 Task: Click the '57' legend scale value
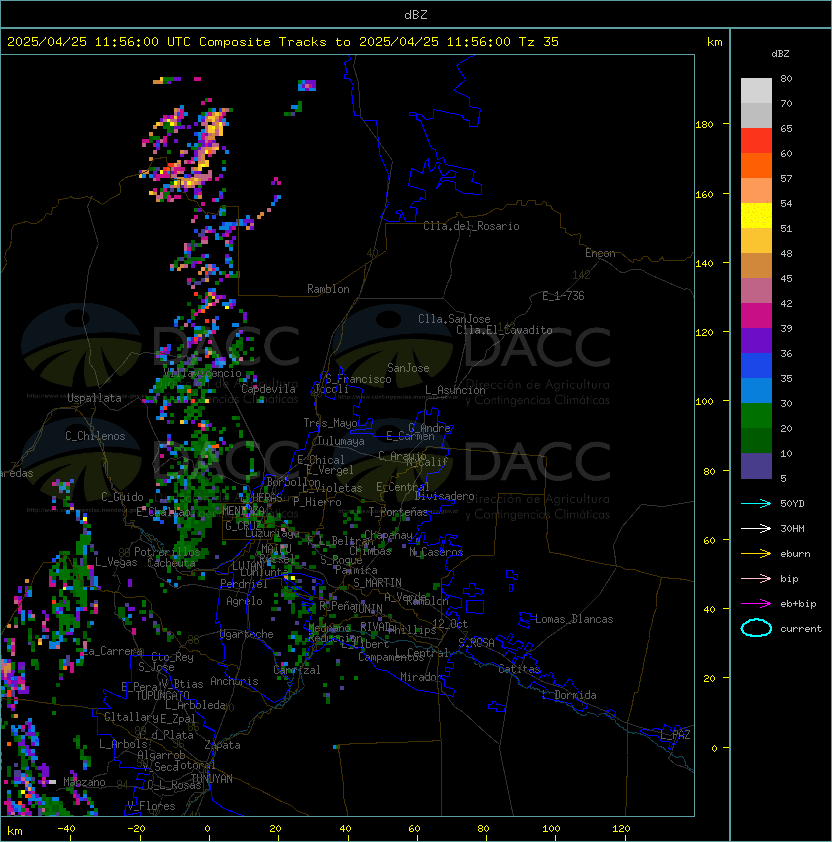coord(786,179)
